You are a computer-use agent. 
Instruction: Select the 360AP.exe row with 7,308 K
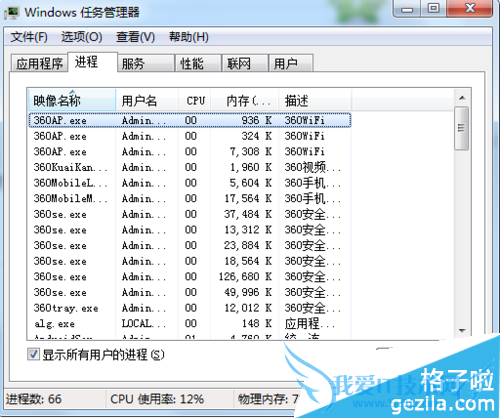190,152
